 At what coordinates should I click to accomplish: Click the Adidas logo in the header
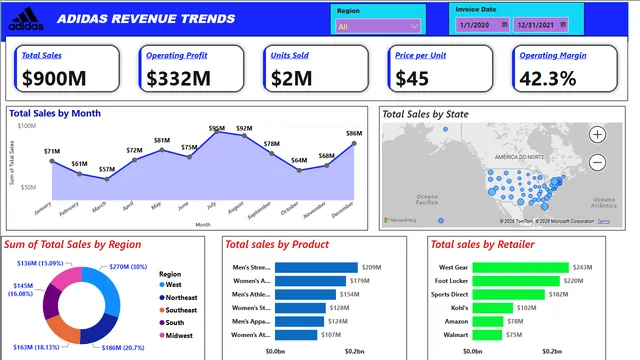click(x=26, y=19)
